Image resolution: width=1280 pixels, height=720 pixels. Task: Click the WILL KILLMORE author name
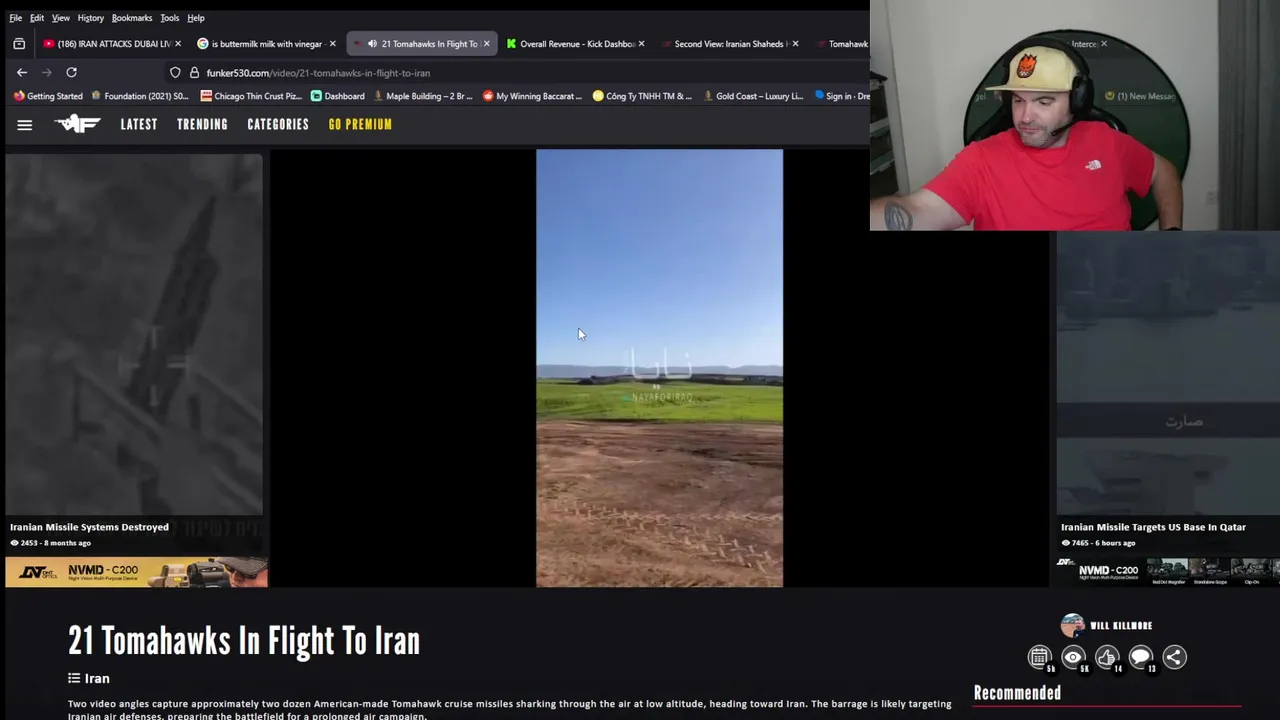[x=1121, y=626]
